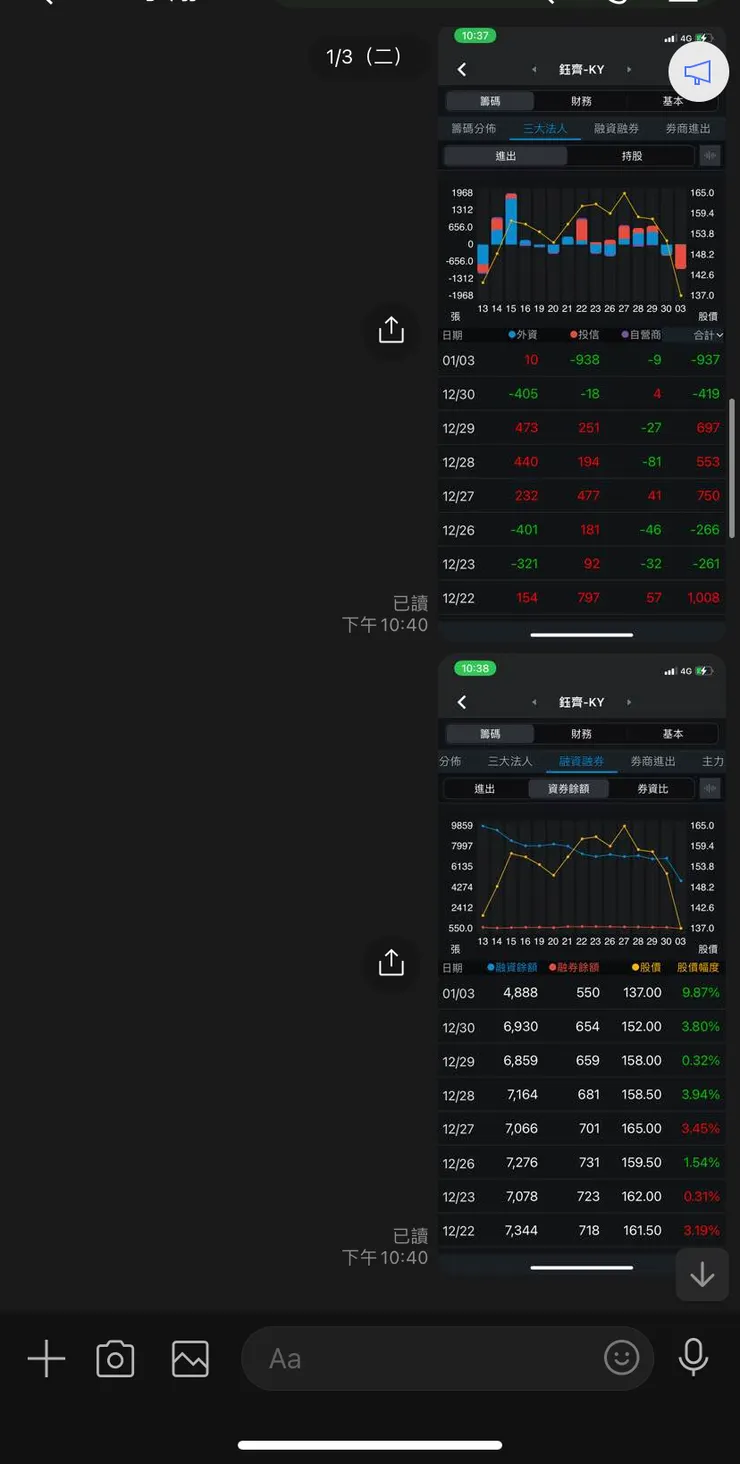Click the back chevron in the 10:38 screenshot
This screenshot has height=1464, width=740.
click(x=462, y=702)
